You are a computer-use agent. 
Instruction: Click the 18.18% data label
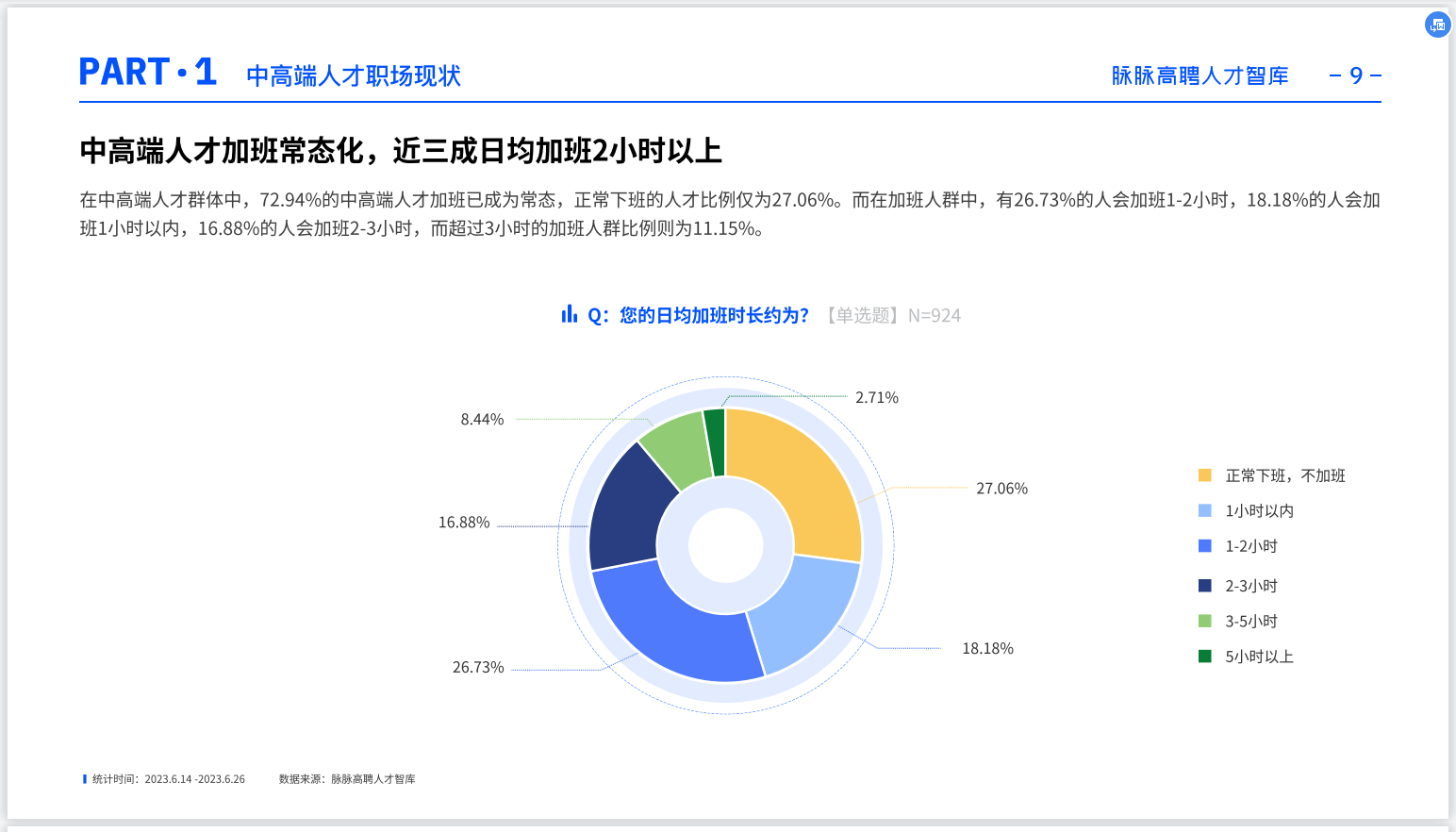pyautogui.click(x=987, y=649)
